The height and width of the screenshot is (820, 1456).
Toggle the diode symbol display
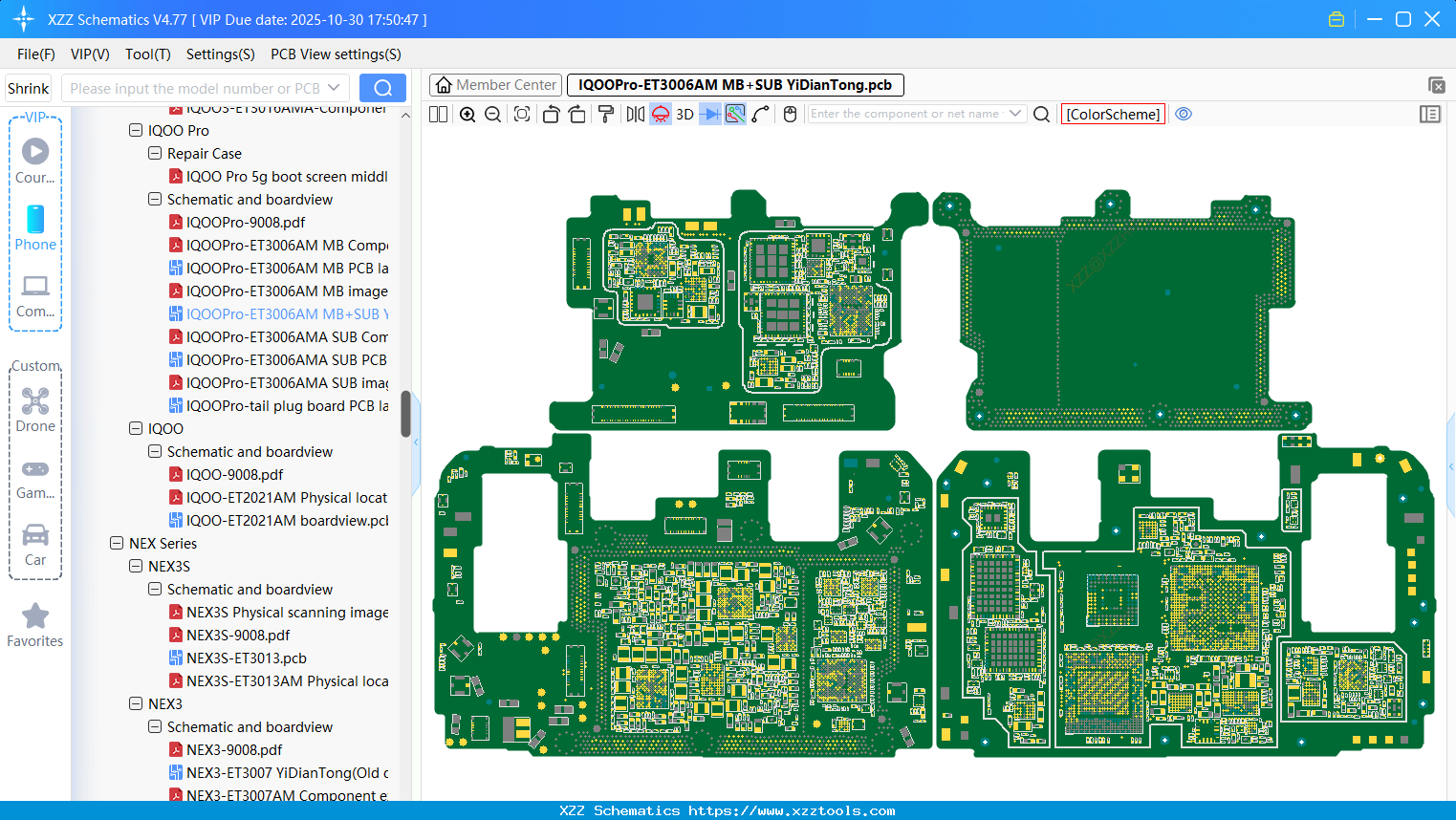[709, 115]
